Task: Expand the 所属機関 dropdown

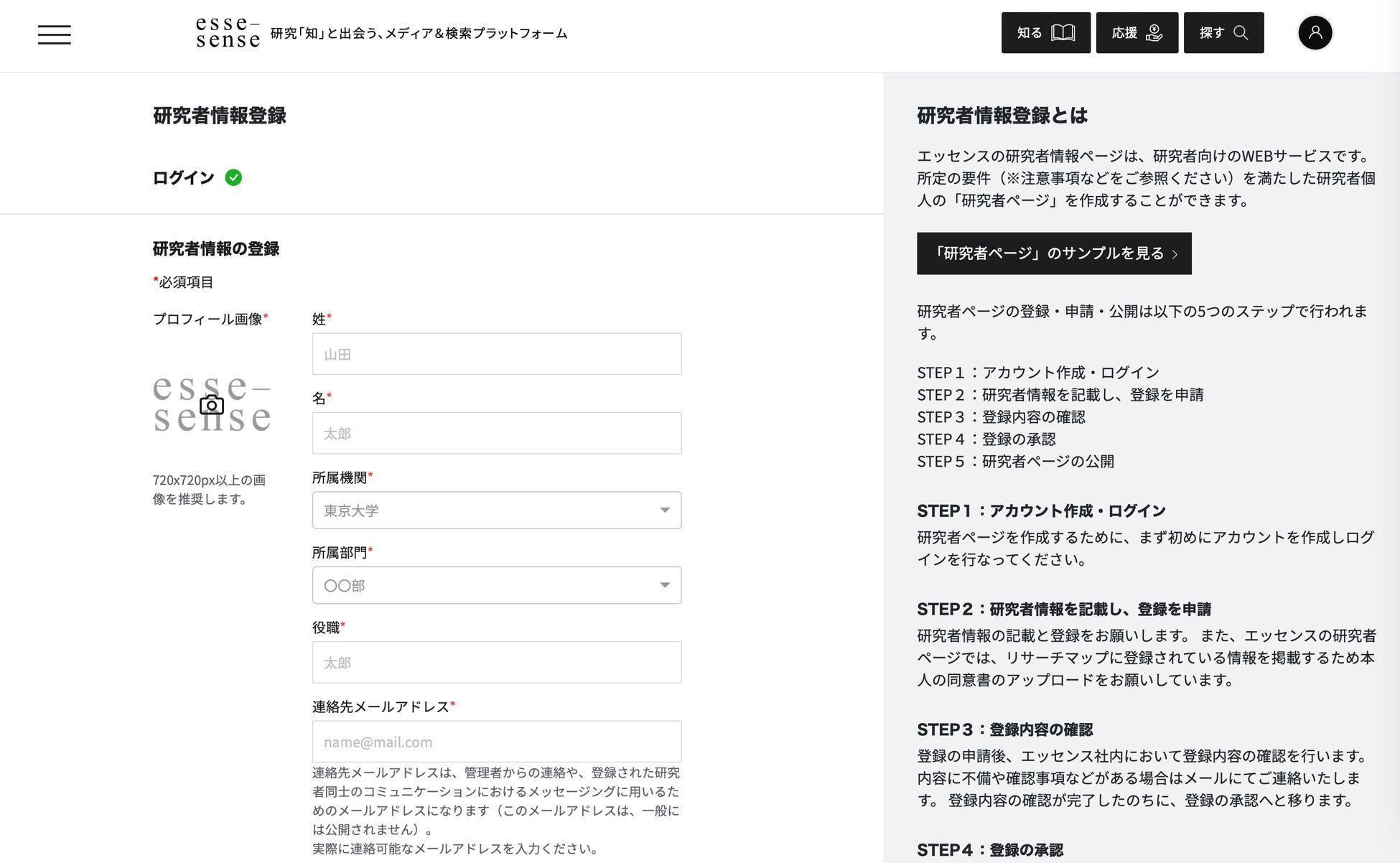Action: [495, 510]
